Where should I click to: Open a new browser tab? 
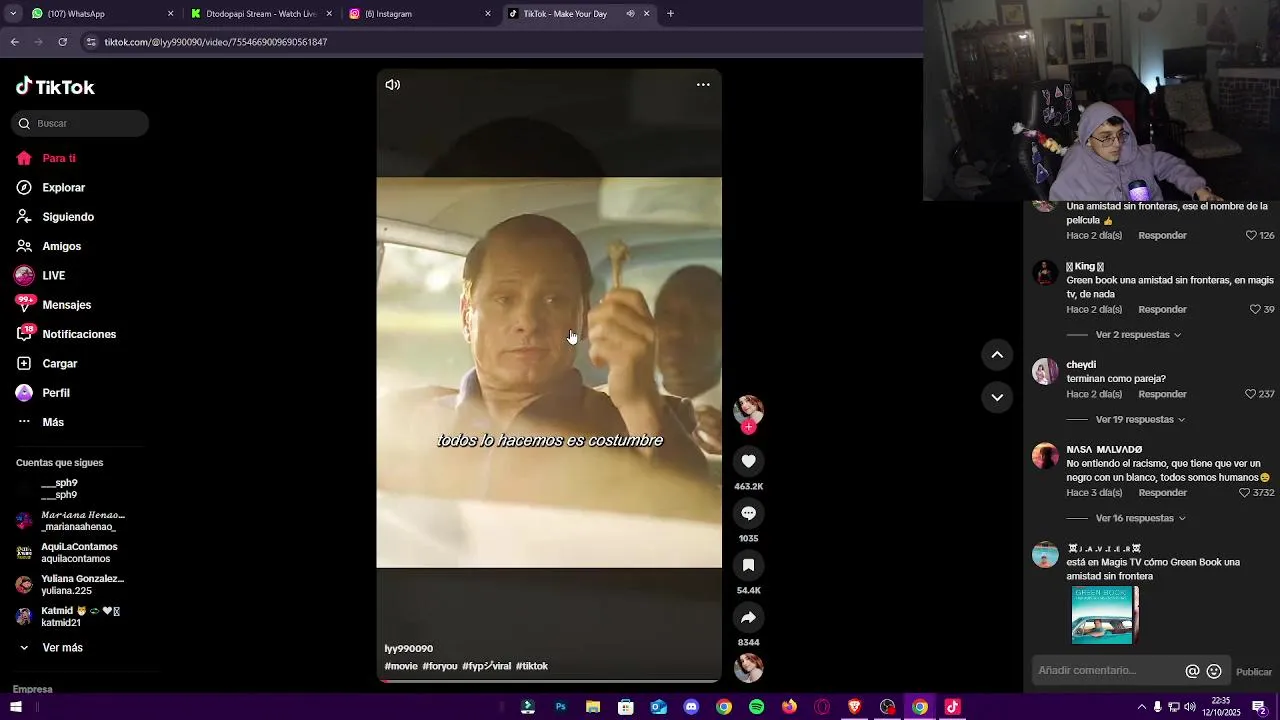670,14
